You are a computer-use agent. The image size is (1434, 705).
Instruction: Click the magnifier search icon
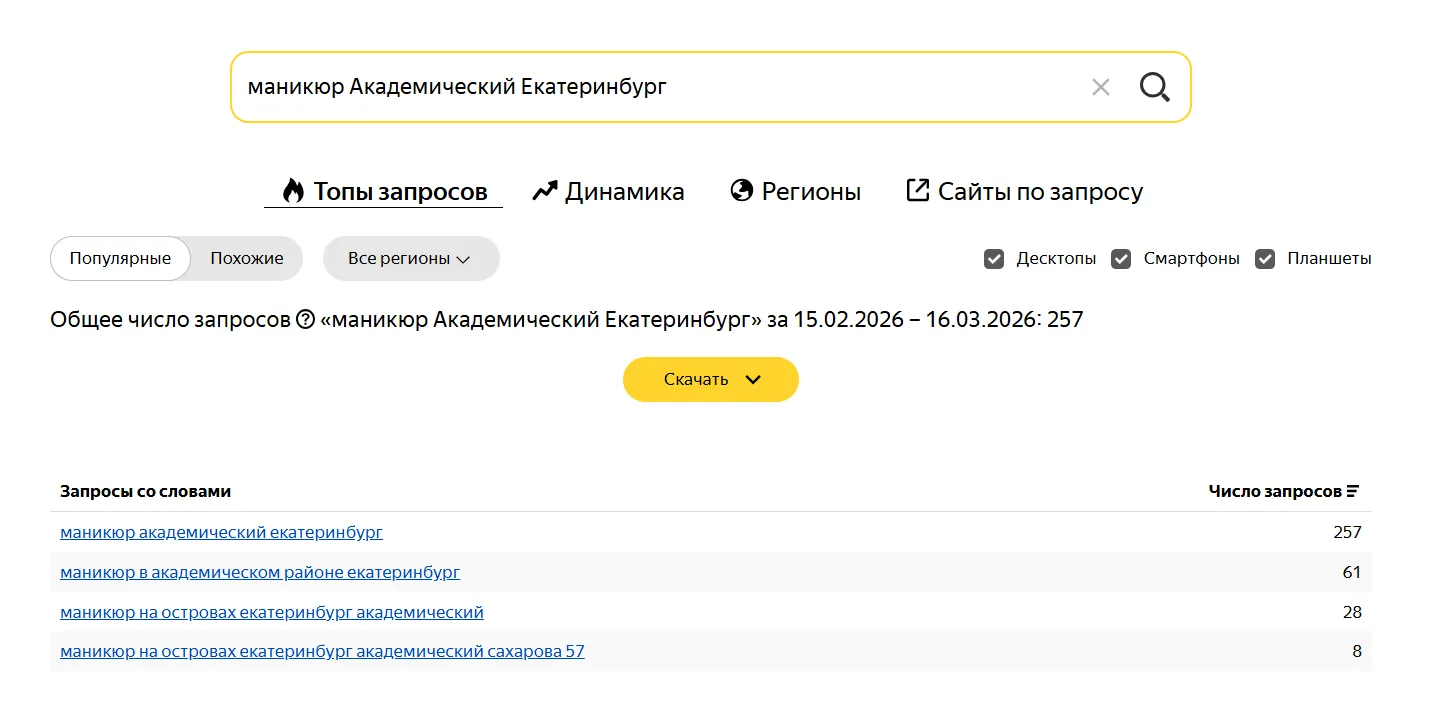tap(1154, 87)
